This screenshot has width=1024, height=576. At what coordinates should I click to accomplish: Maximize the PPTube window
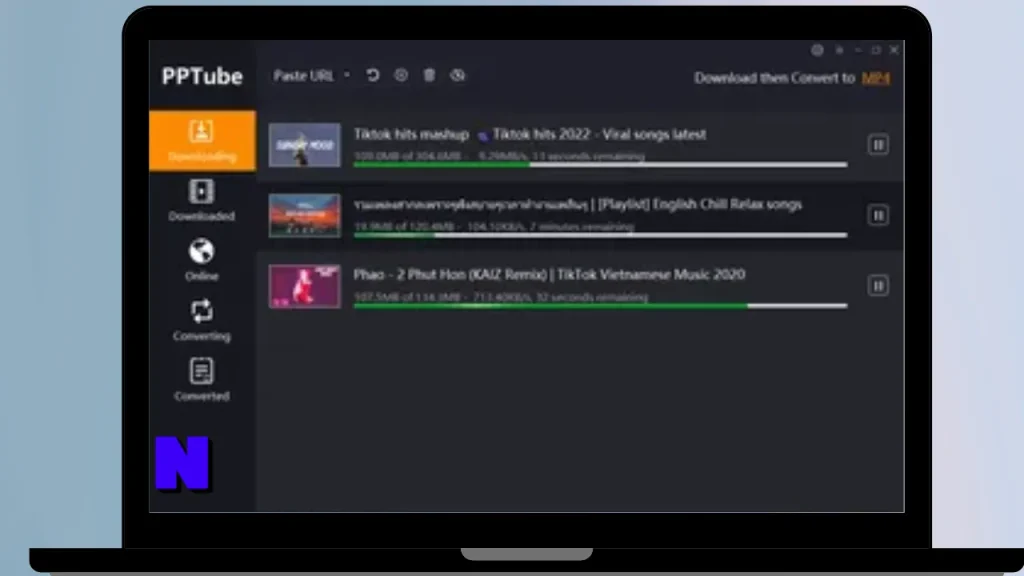click(x=876, y=50)
